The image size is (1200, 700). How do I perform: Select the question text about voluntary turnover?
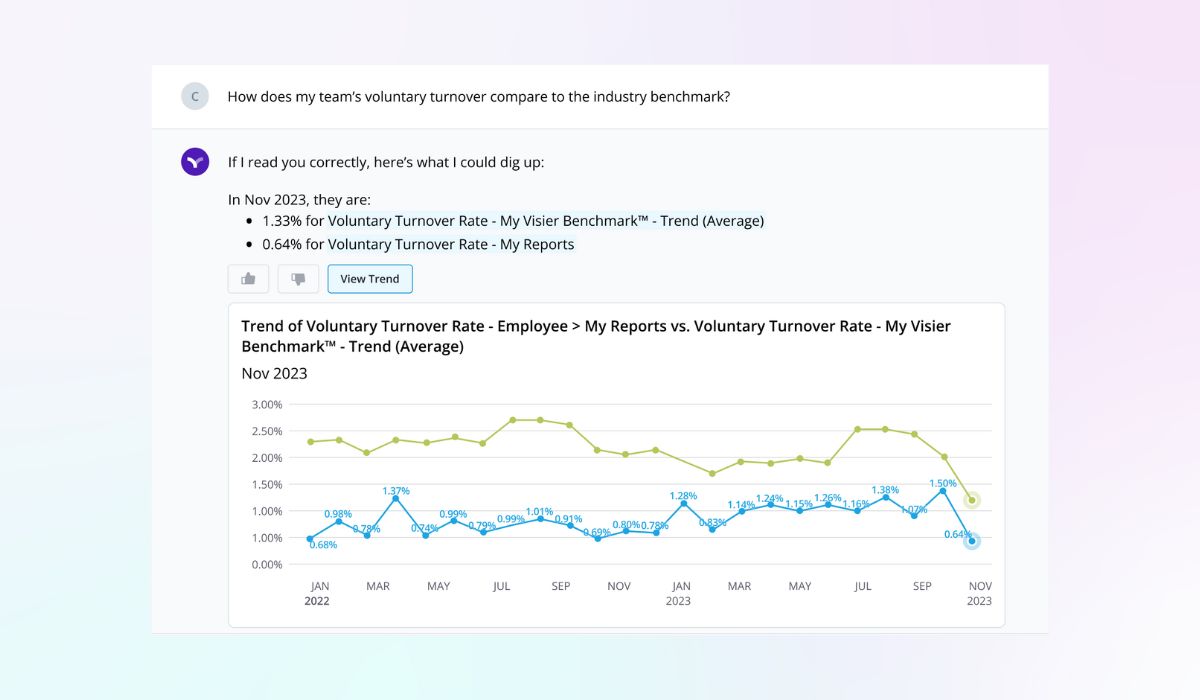coord(478,97)
